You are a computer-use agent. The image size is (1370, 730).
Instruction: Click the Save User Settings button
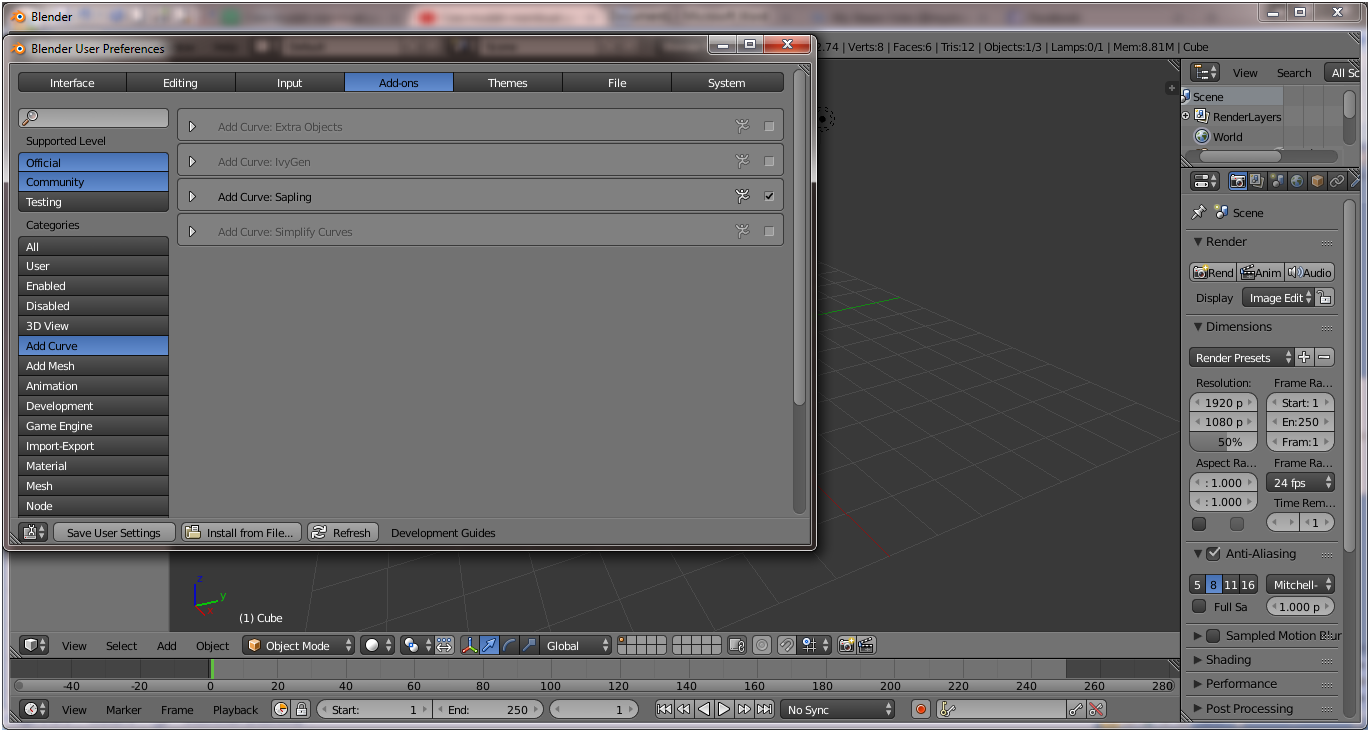click(x=114, y=532)
